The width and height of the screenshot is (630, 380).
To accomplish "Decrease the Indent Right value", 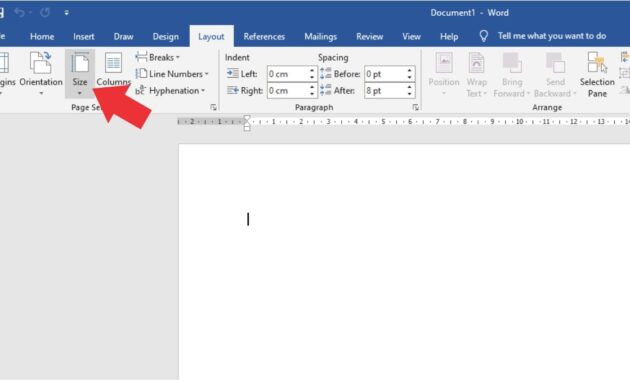I will [x=312, y=94].
